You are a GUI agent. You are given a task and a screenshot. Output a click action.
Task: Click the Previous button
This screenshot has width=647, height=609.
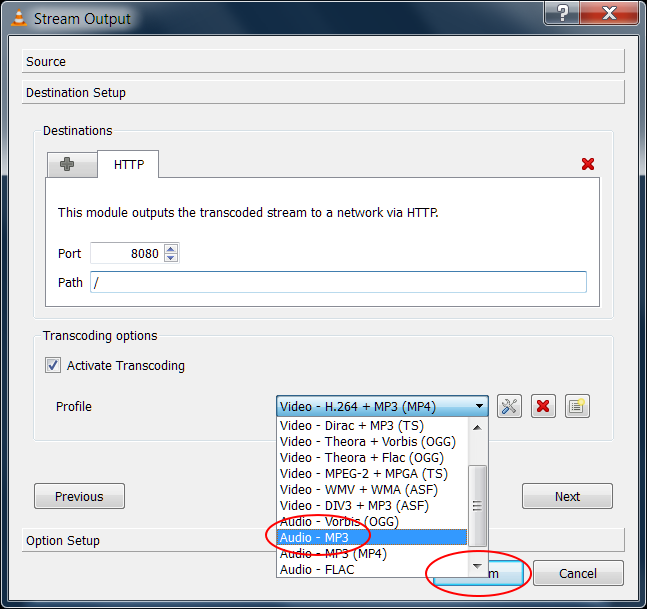tap(79, 496)
